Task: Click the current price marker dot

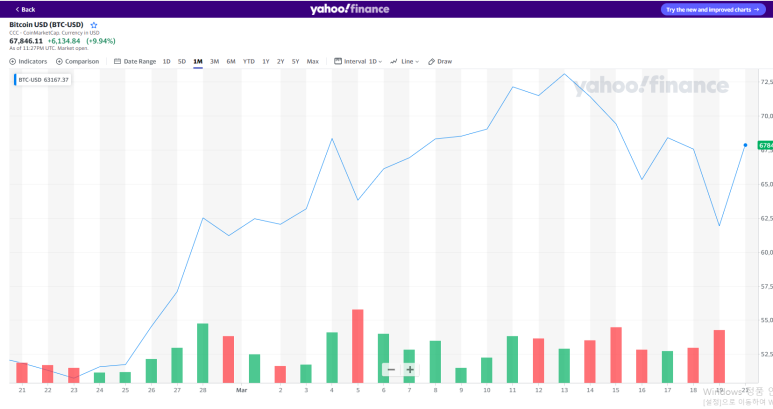Action: (x=745, y=145)
